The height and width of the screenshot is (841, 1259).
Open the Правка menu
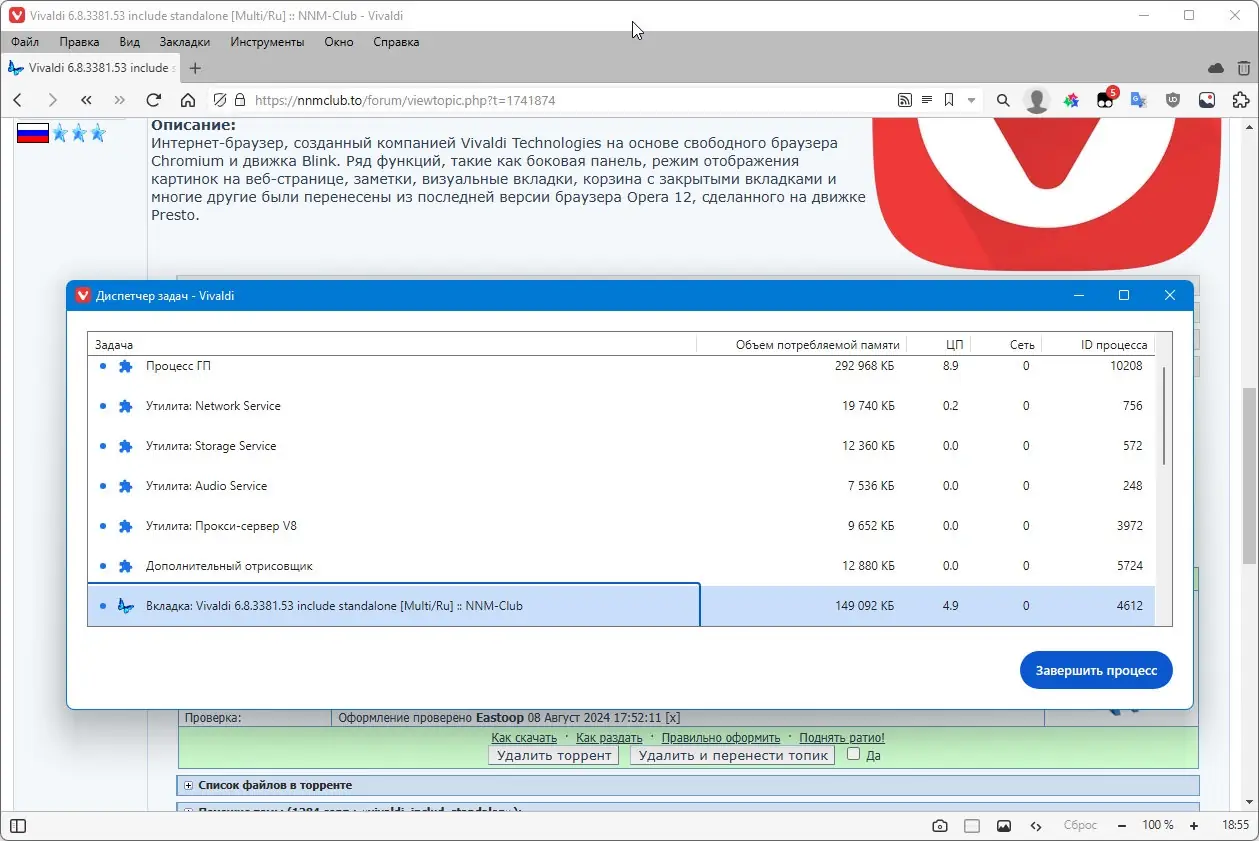pos(79,42)
